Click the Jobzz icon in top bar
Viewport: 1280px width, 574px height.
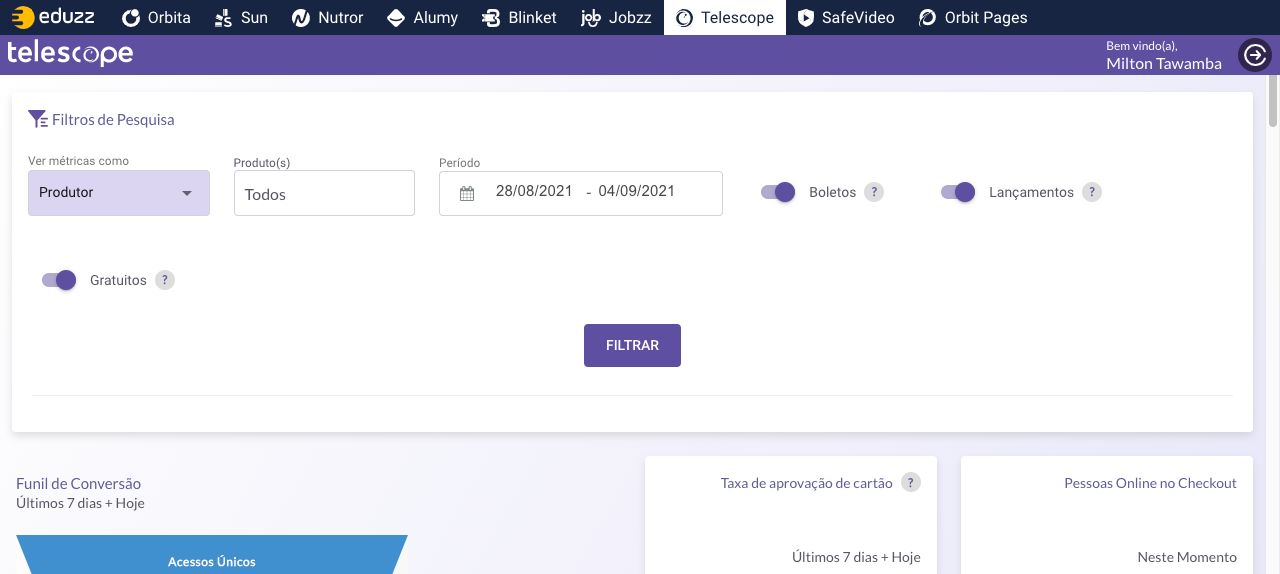click(x=591, y=18)
